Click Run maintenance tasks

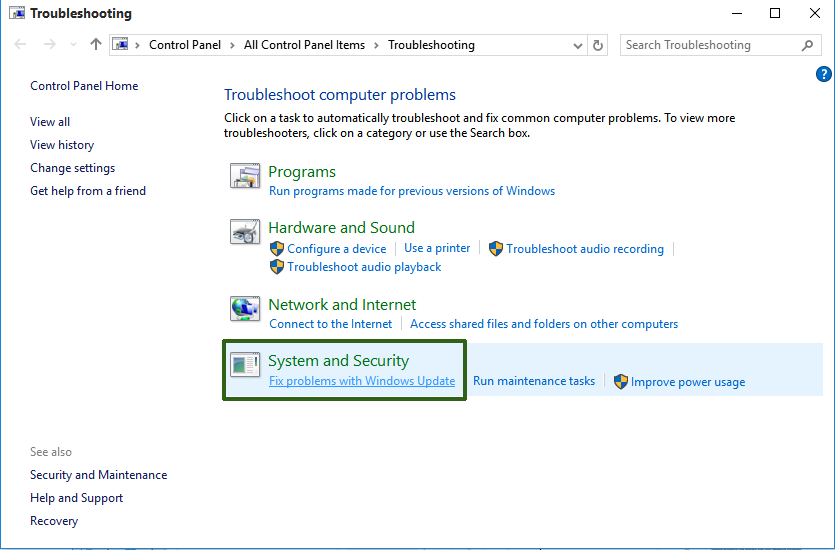[x=534, y=381]
